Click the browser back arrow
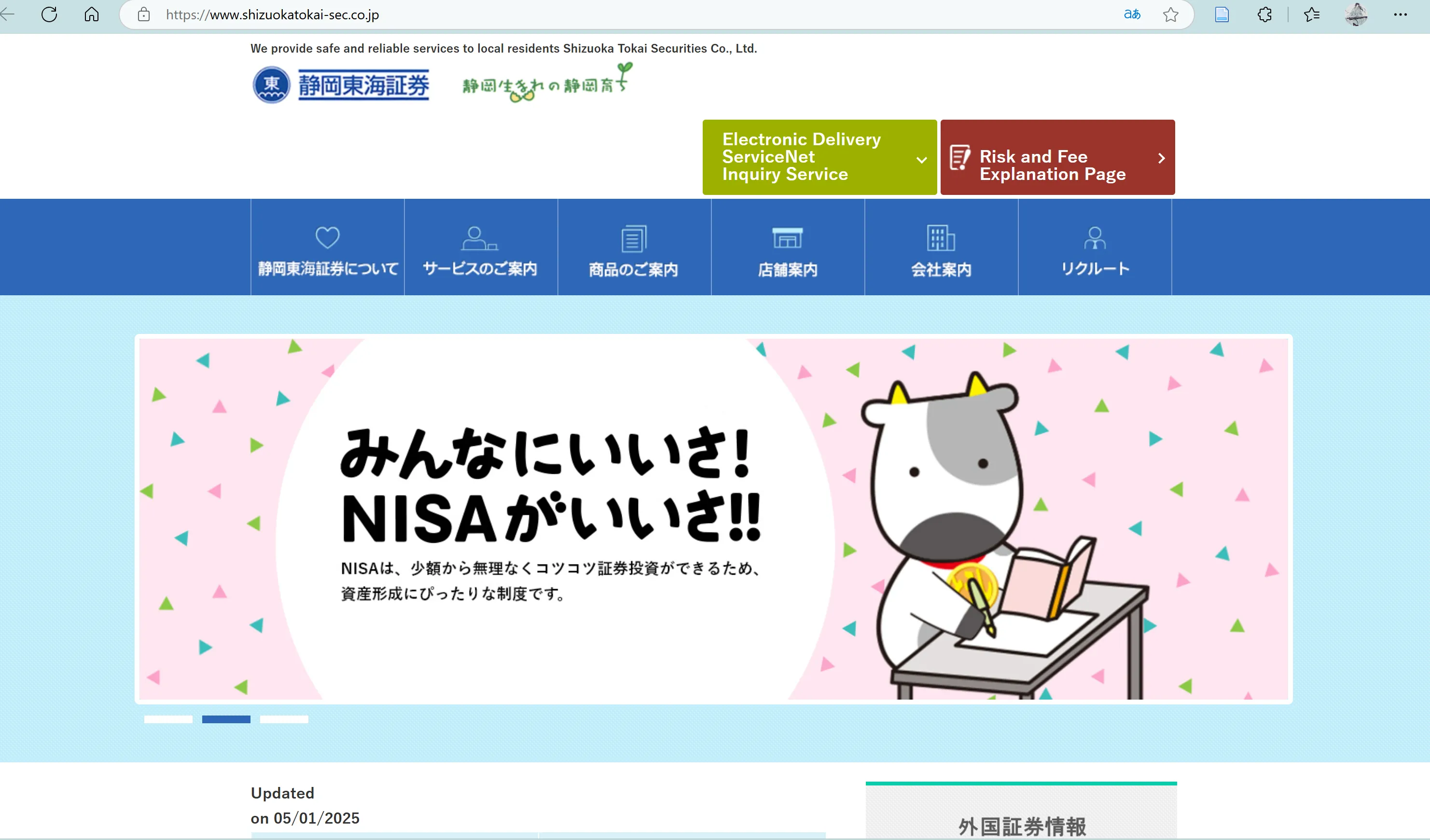Image resolution: width=1430 pixels, height=840 pixels. coord(7,14)
